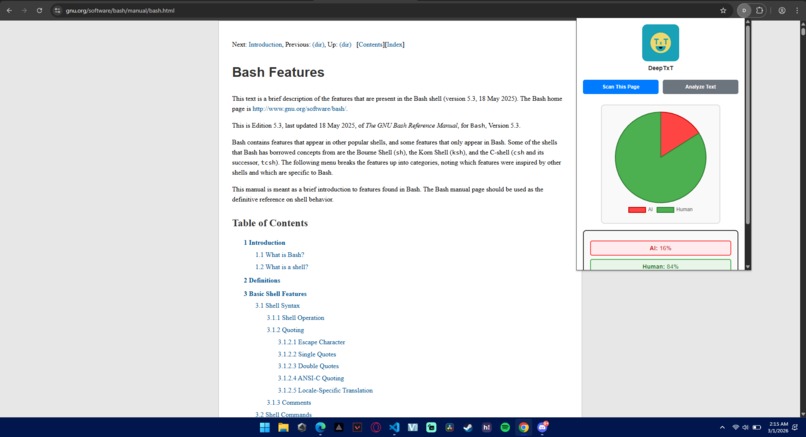This screenshot has width=806, height=437.
Task: Go forward using the browser forward arrow
Action: [24, 10]
